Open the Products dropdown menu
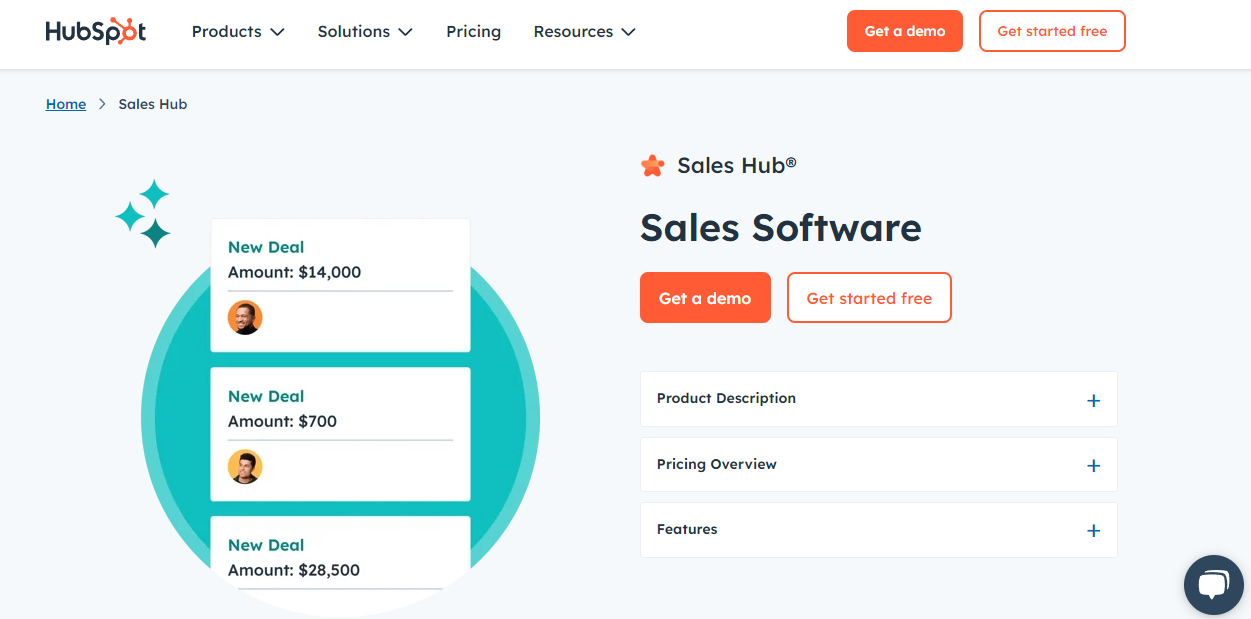This screenshot has width=1251, height=619. coord(238,32)
